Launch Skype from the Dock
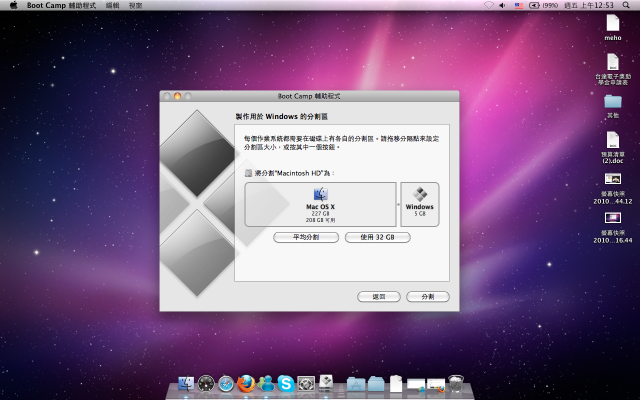Image resolution: width=640 pixels, height=400 pixels. click(286, 384)
